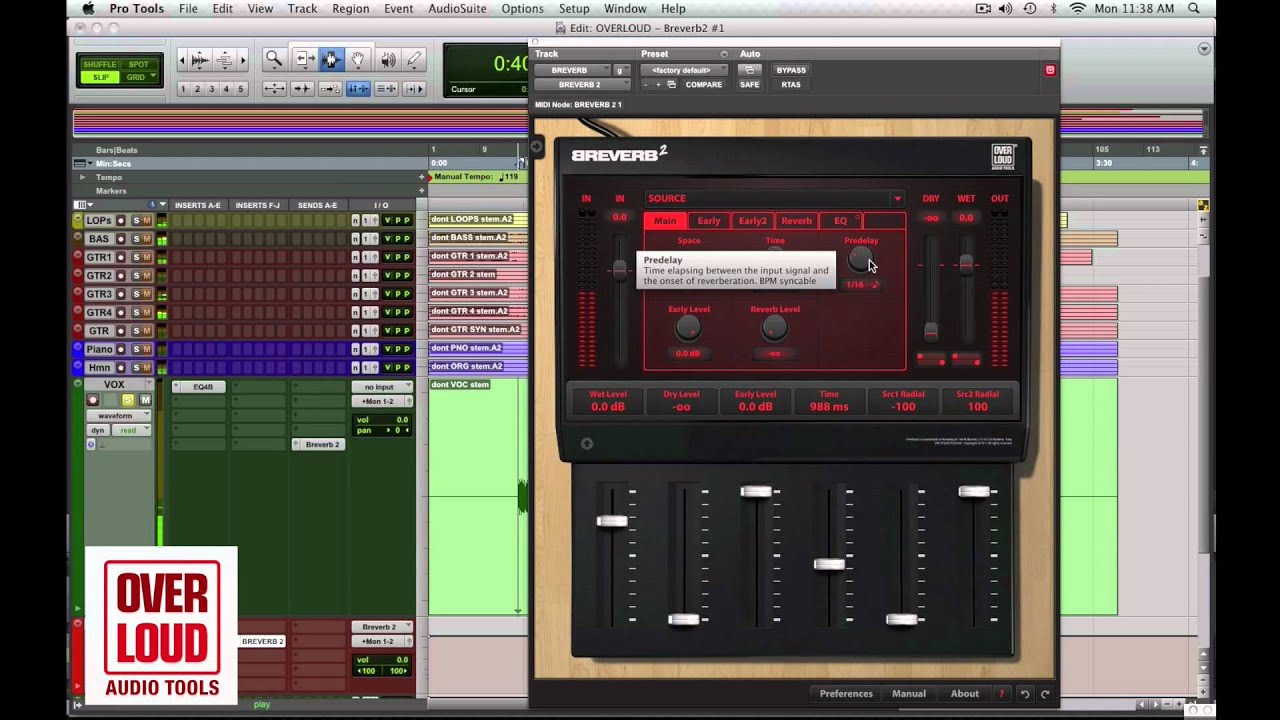Enable SHUFFLE edit mode
Image resolution: width=1280 pixels, height=720 pixels.
point(99,65)
